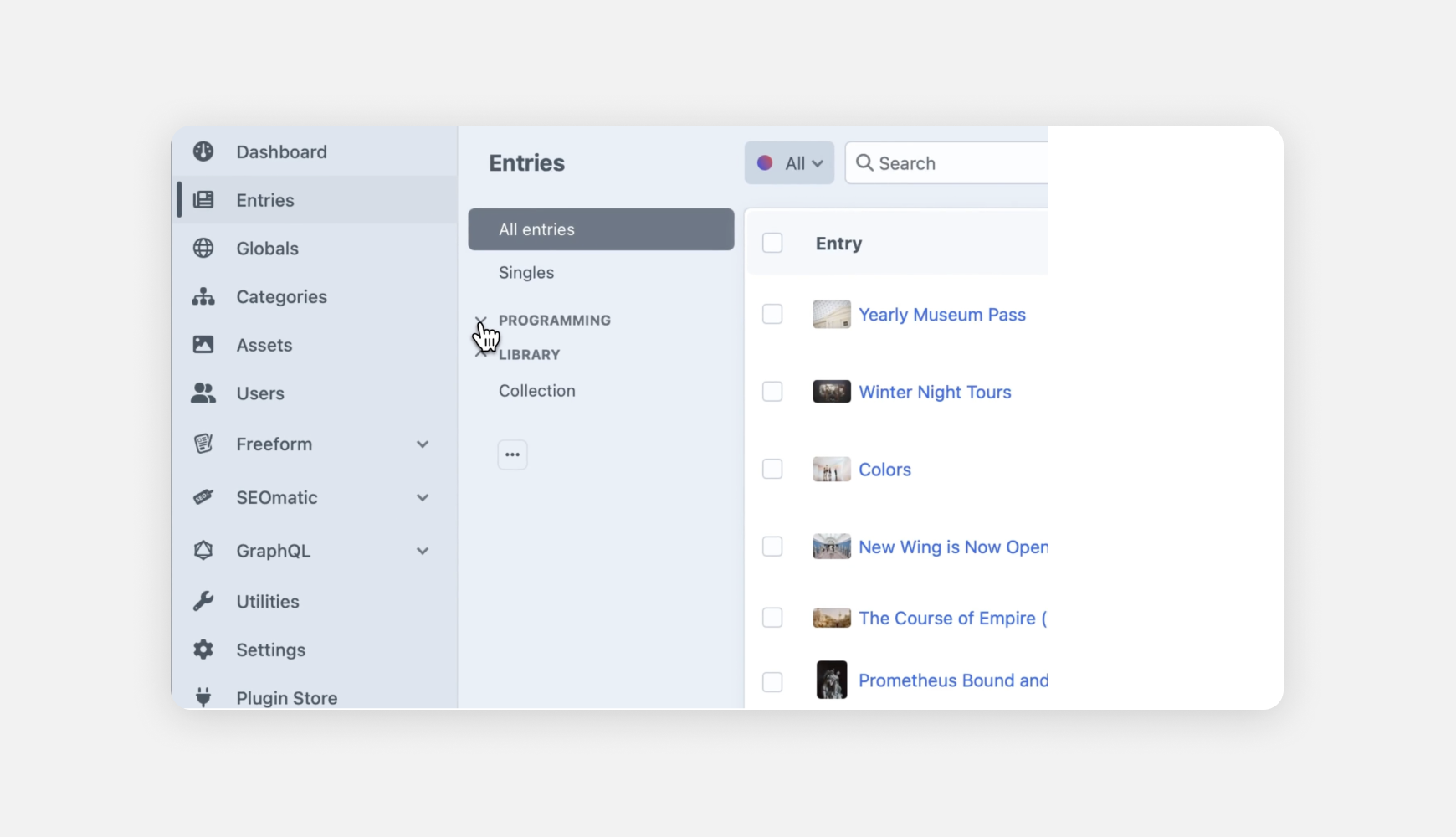Expand the SEOmatic submenu chevron
The image size is (1456, 837).
423,498
